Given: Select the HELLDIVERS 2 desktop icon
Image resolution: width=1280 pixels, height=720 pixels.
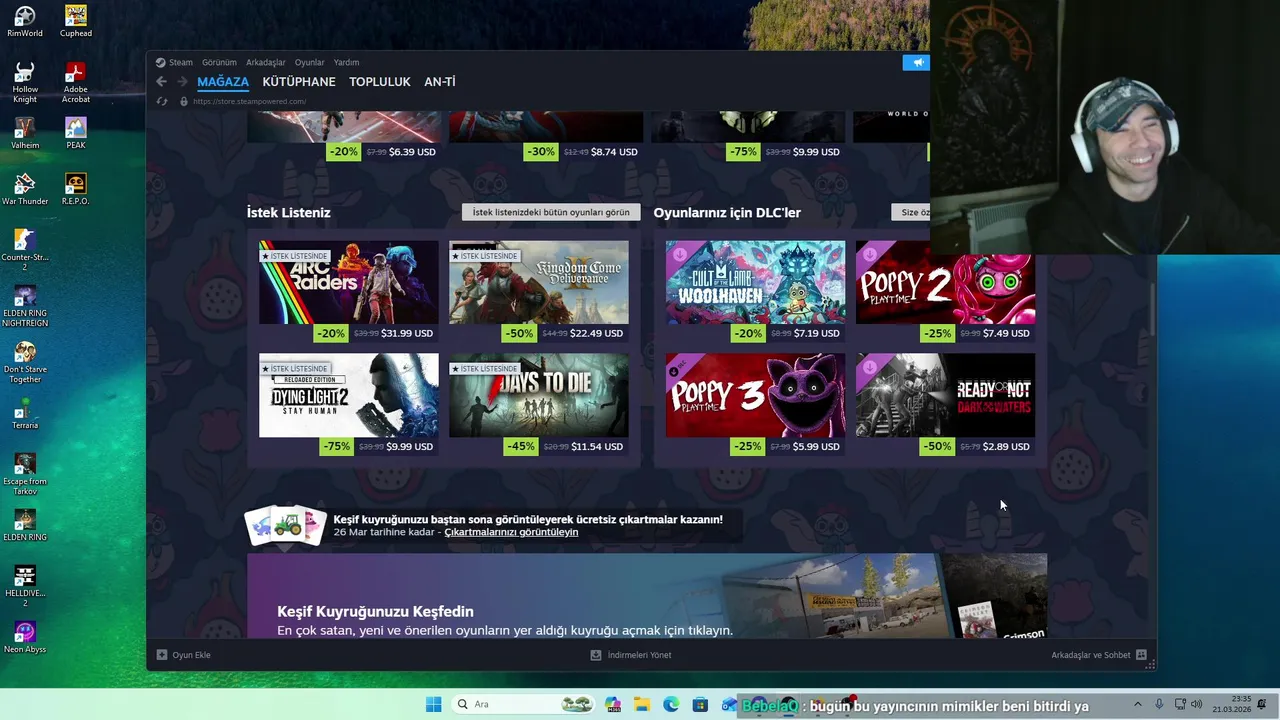Looking at the screenshot, I should [25, 586].
